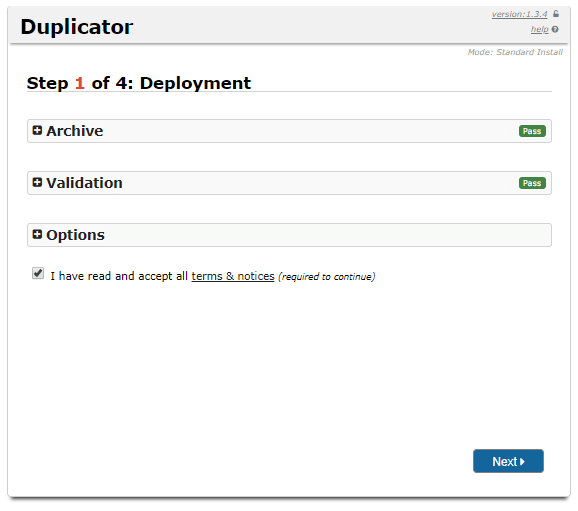Expand the Options section plus icon
578x511 pixels.
click(x=37, y=234)
